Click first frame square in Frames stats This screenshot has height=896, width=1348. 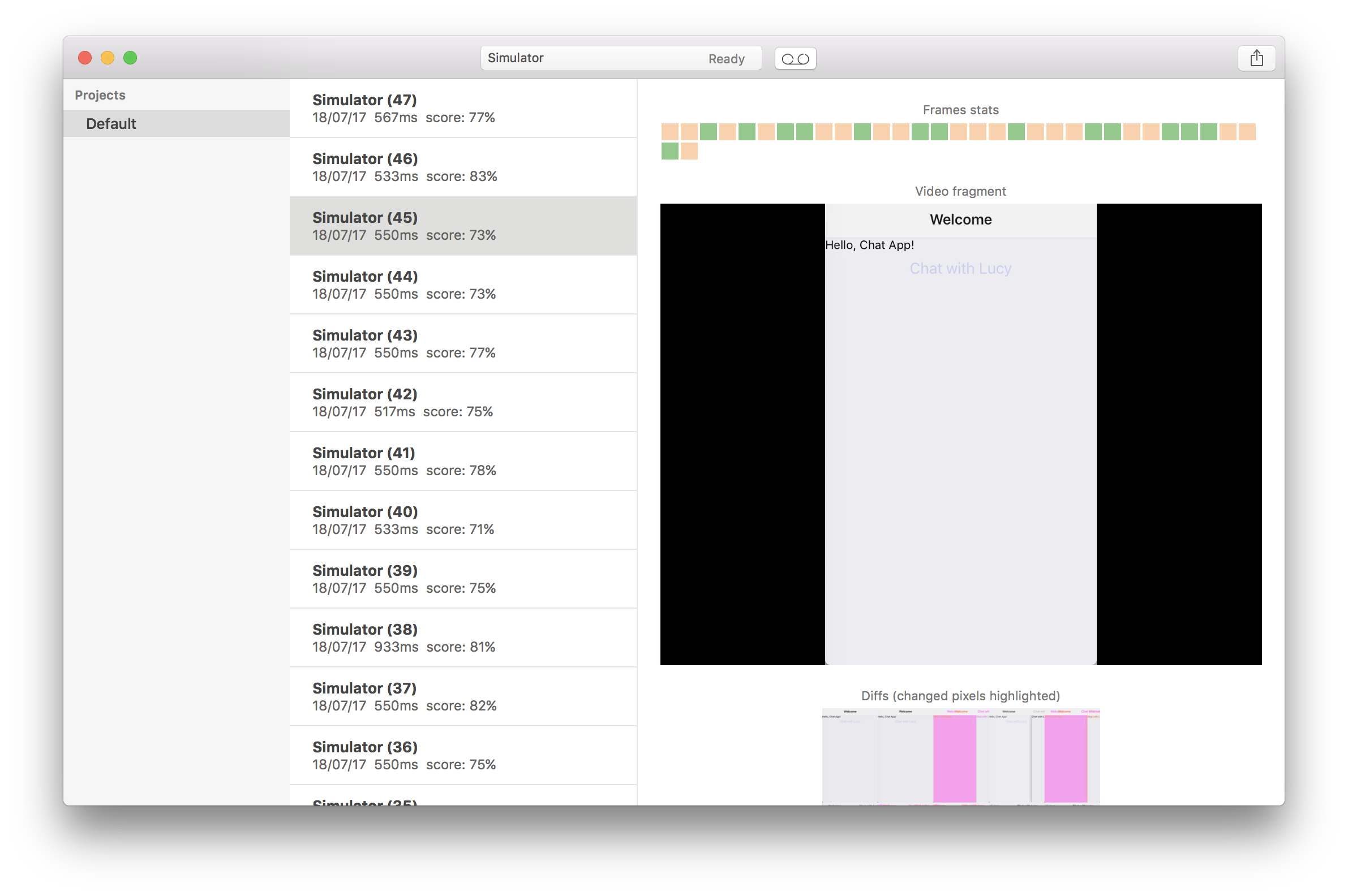pyautogui.click(x=669, y=131)
